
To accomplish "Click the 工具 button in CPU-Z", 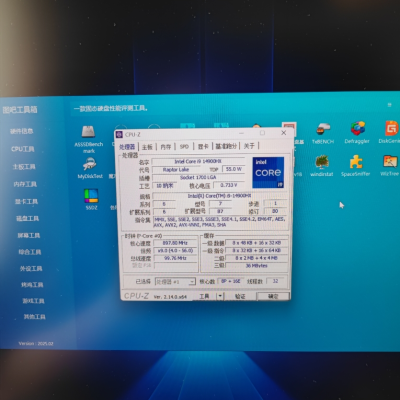I will 204,296.
